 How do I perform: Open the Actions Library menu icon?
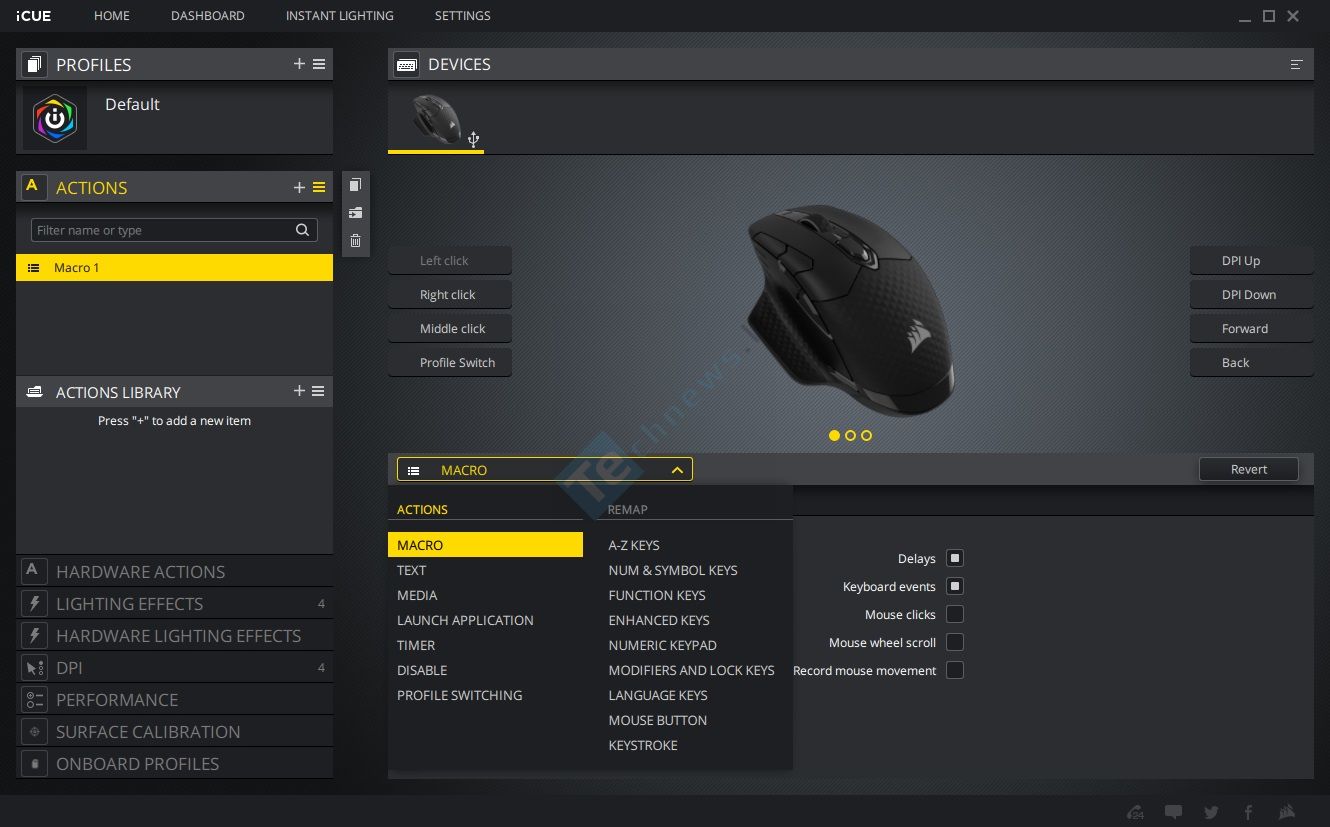pos(319,391)
